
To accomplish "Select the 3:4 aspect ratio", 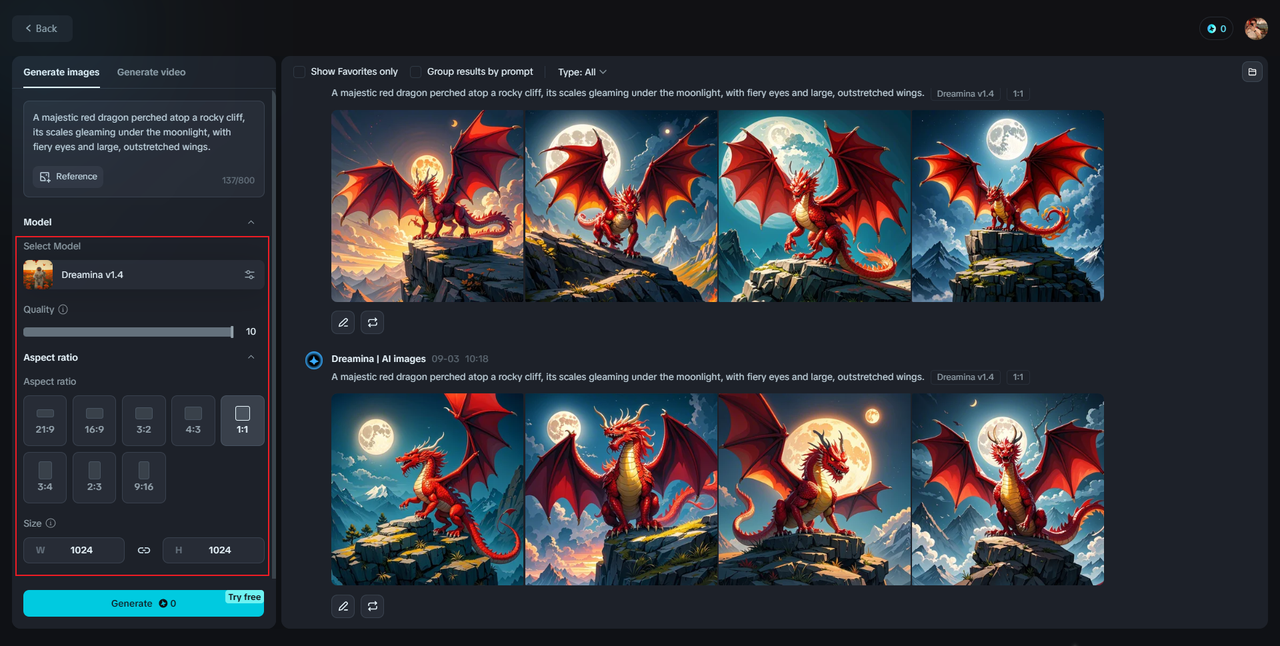I will (45, 478).
